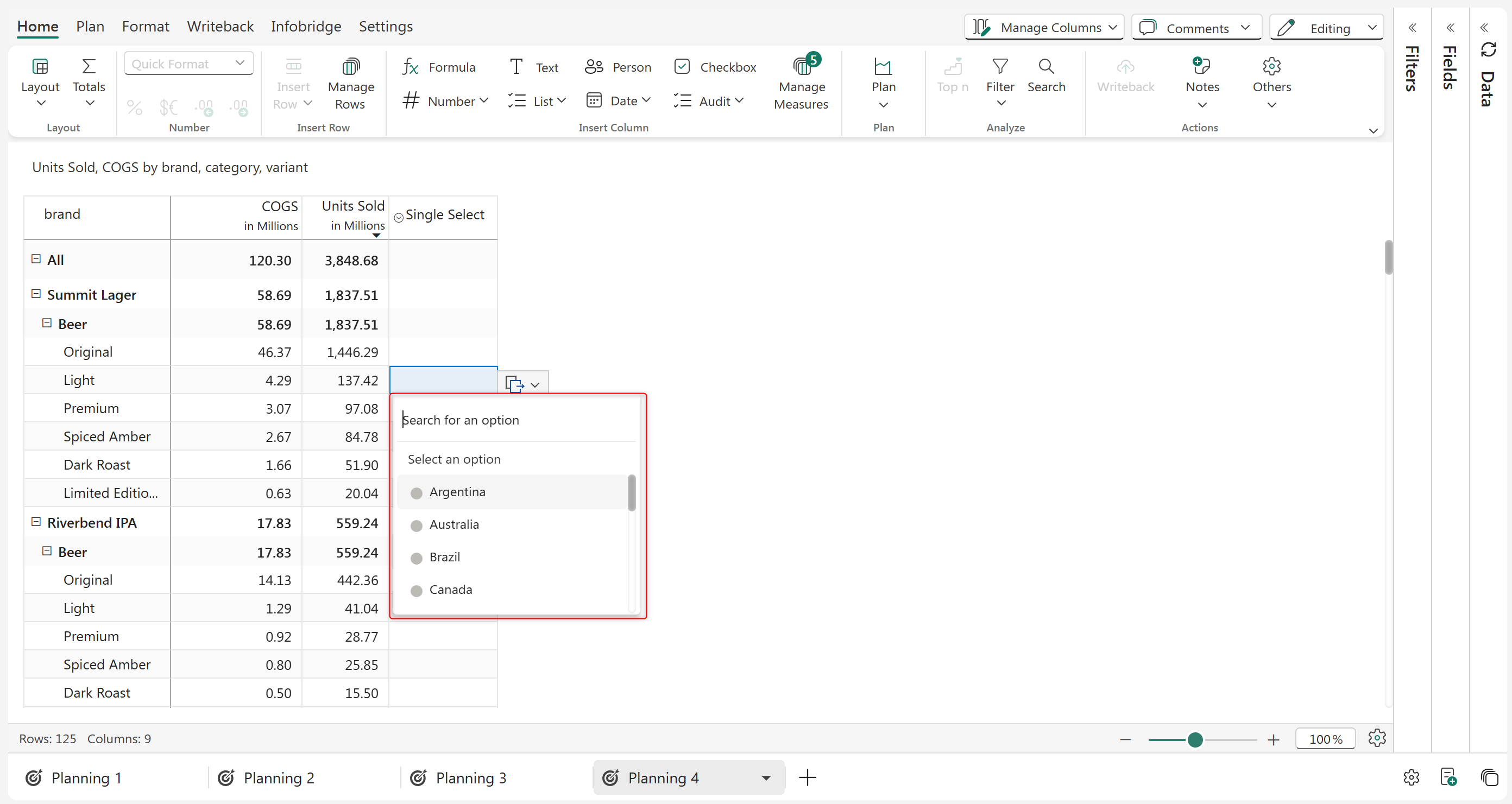Open Manage Rows tool
The image size is (1512, 804).
point(350,67)
